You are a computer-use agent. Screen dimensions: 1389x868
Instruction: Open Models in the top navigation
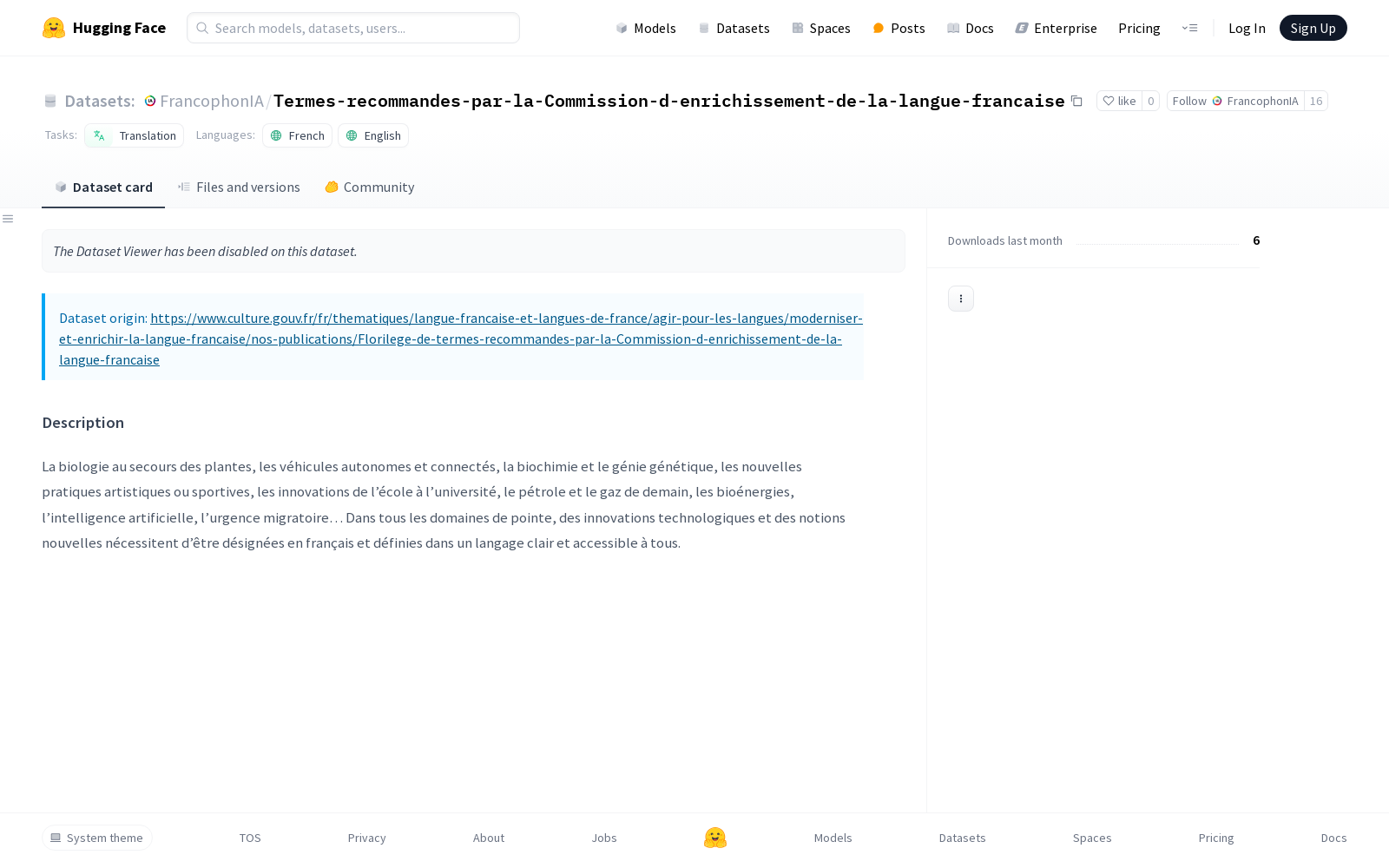[x=646, y=28]
